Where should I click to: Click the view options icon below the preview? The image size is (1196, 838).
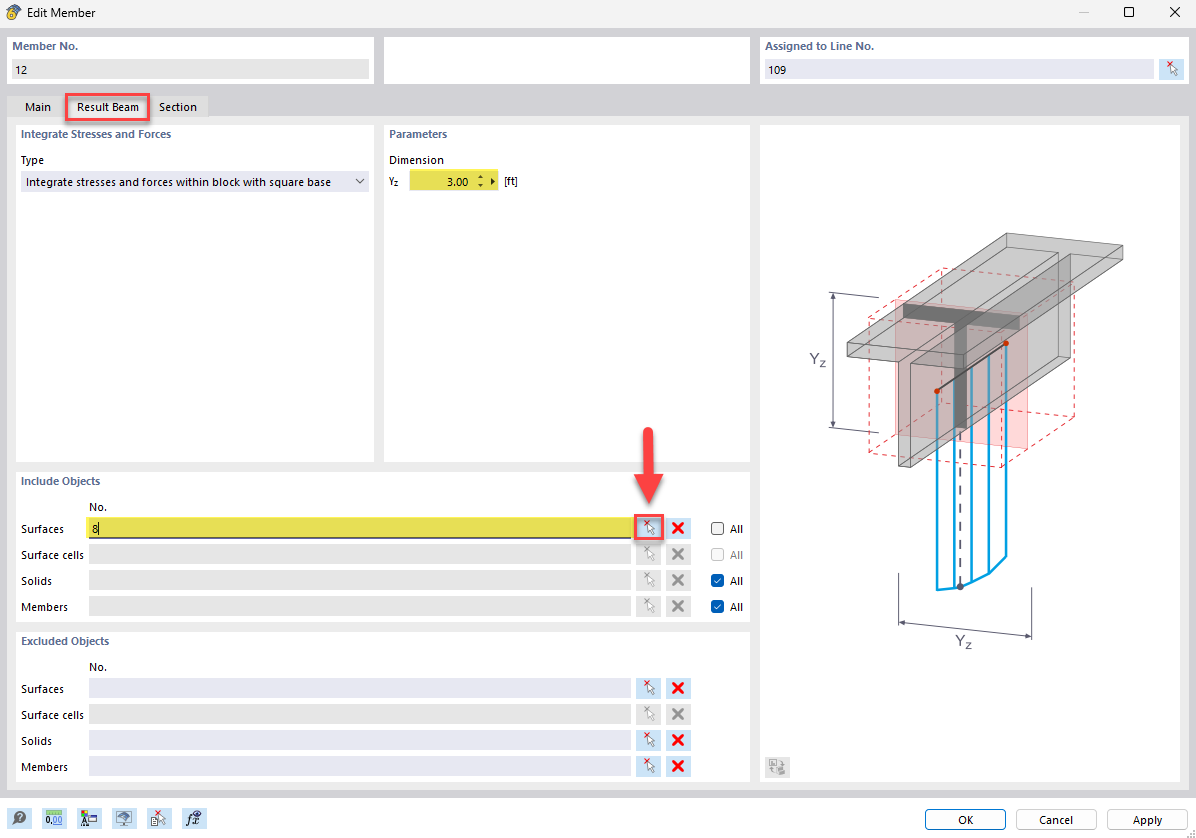point(777,766)
